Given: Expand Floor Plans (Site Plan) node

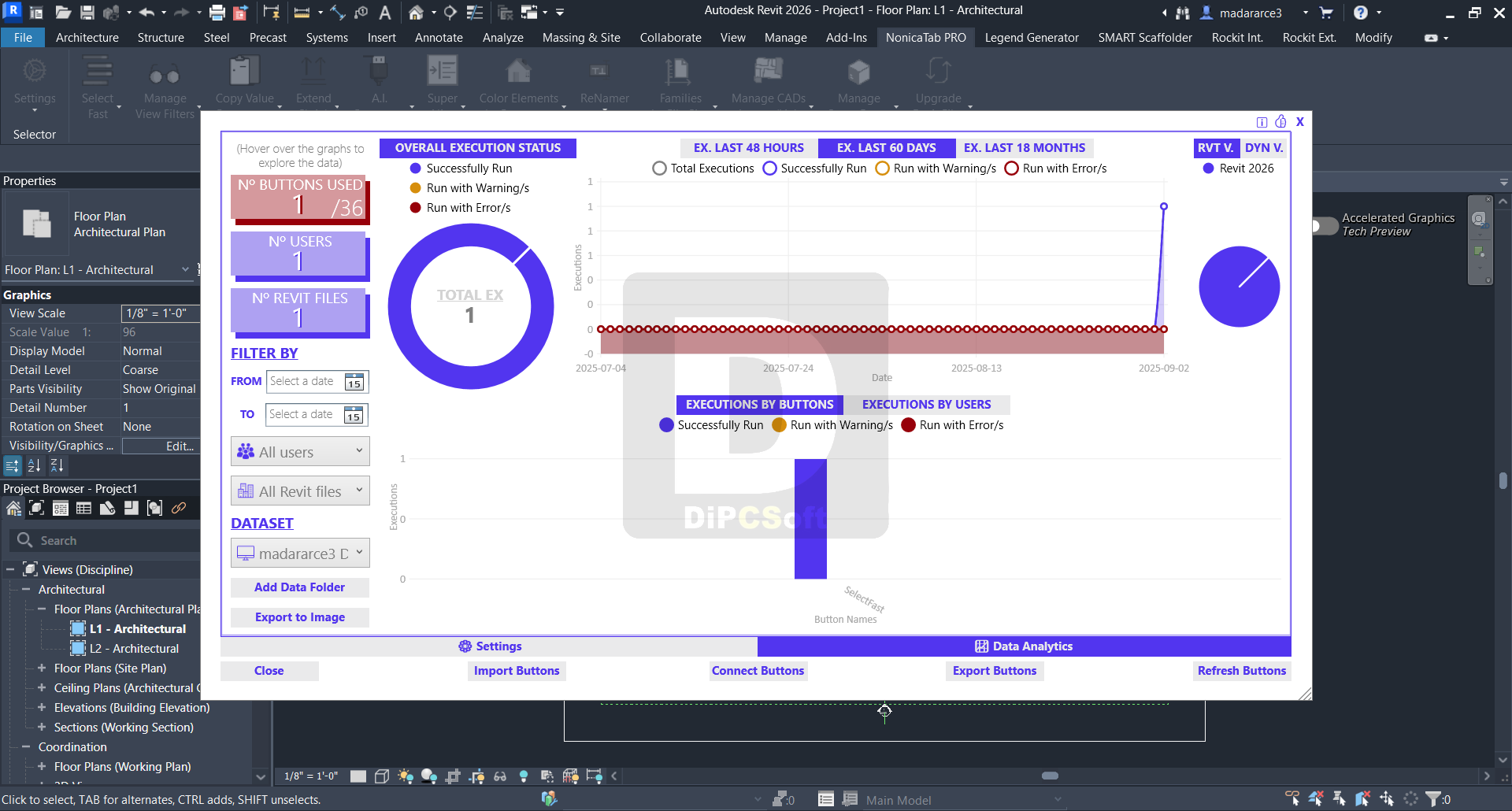Looking at the screenshot, I should click(42, 668).
